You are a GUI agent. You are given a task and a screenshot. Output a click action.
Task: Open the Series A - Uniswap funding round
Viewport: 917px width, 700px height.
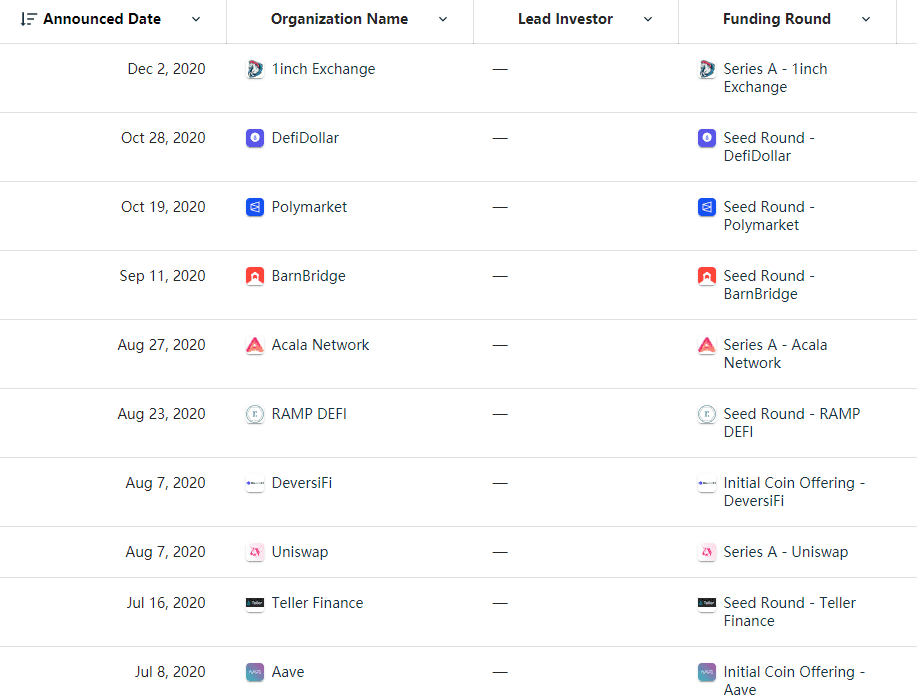pos(785,552)
